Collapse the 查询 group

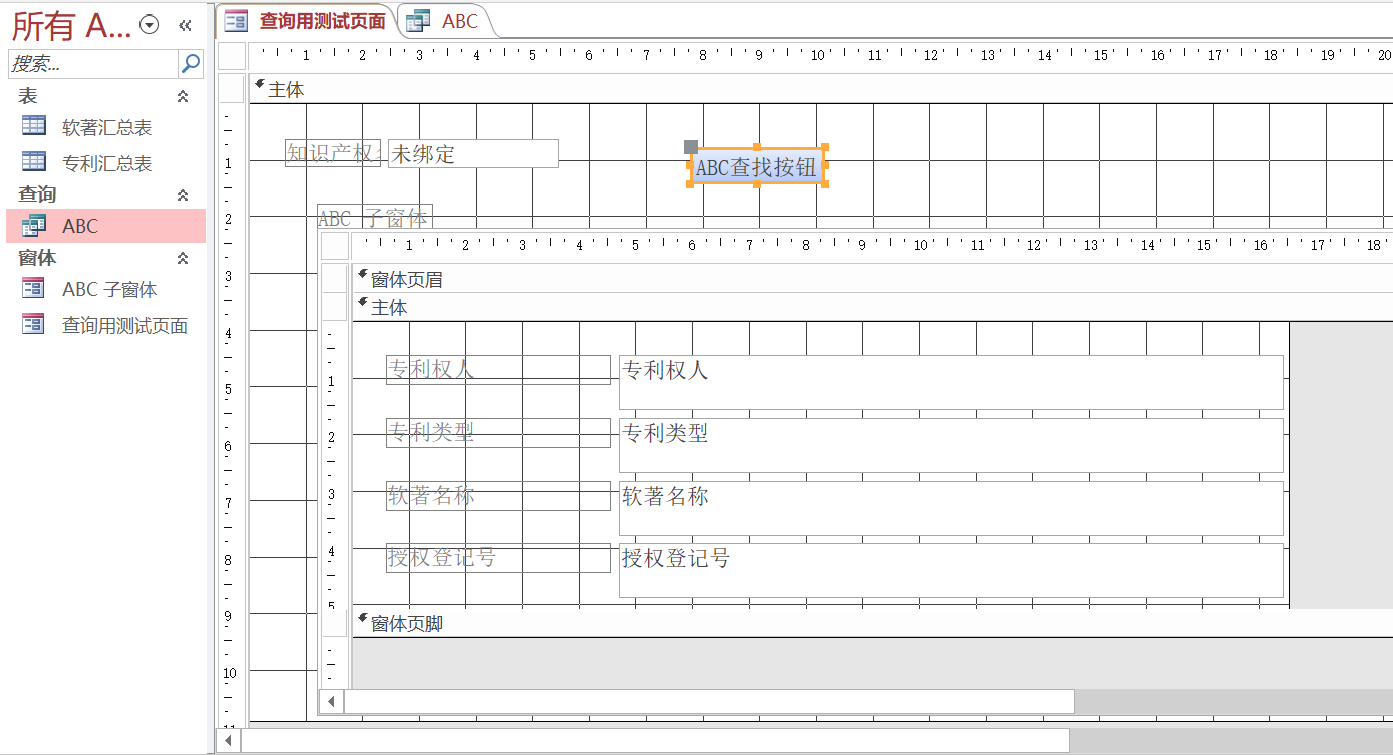pyautogui.click(x=183, y=195)
